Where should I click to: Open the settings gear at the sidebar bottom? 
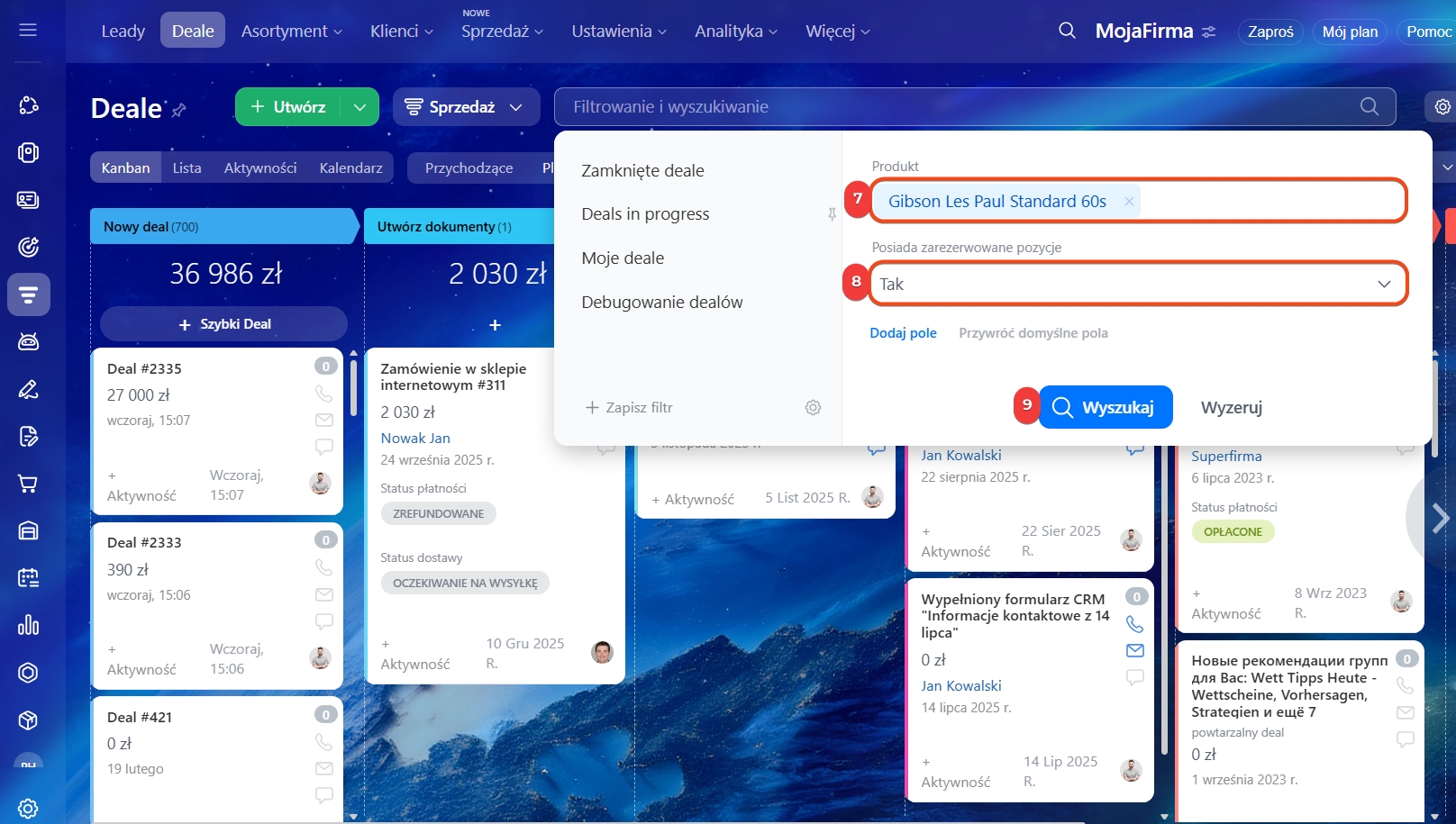28,809
